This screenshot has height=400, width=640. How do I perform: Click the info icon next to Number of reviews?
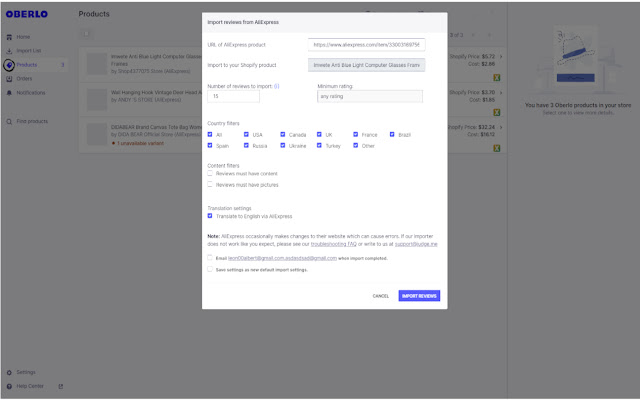coord(277,87)
